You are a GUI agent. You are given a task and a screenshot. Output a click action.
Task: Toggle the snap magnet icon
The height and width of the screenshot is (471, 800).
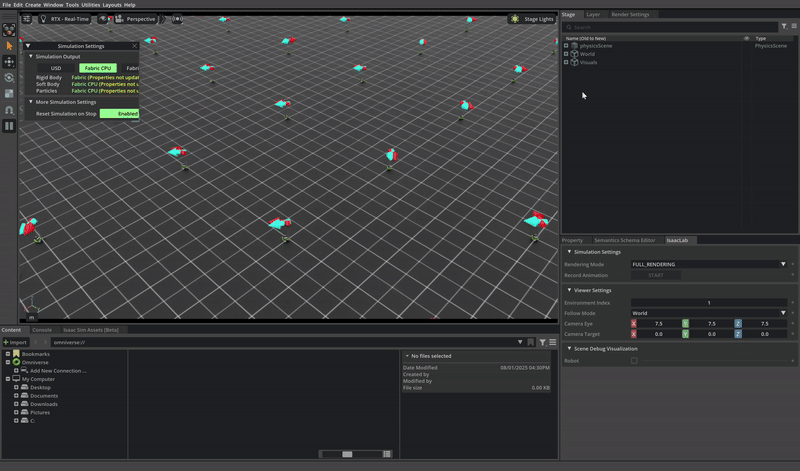coord(9,110)
